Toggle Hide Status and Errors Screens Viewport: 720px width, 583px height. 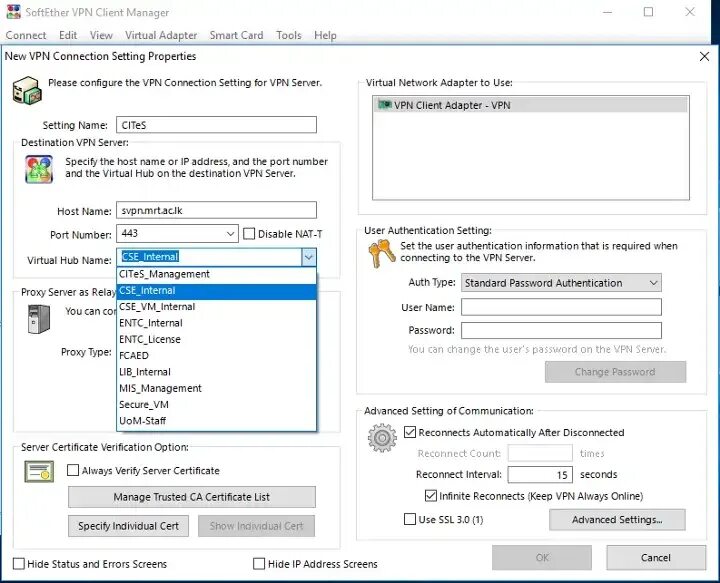click(19, 563)
